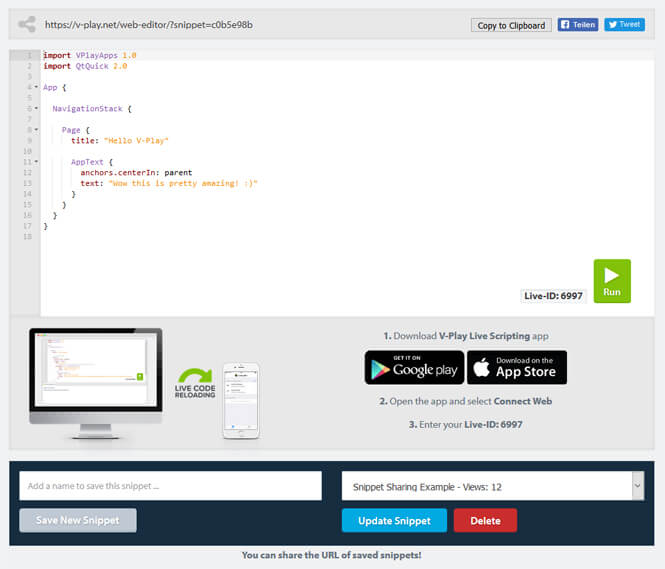Screen dimensions: 665x569
Task: Click the import QtQuick 2.0 line
Action: pos(85,66)
